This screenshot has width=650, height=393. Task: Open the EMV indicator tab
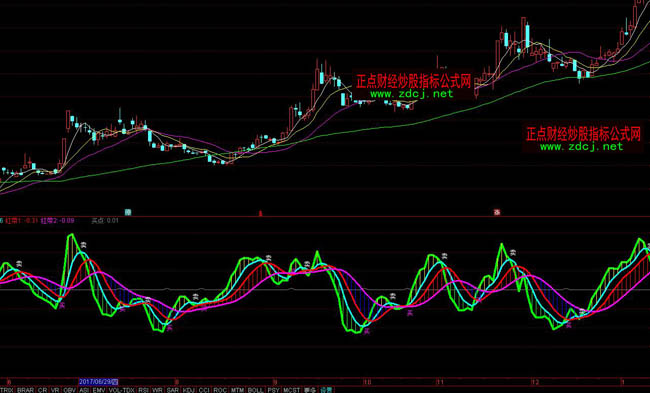pos(99,390)
